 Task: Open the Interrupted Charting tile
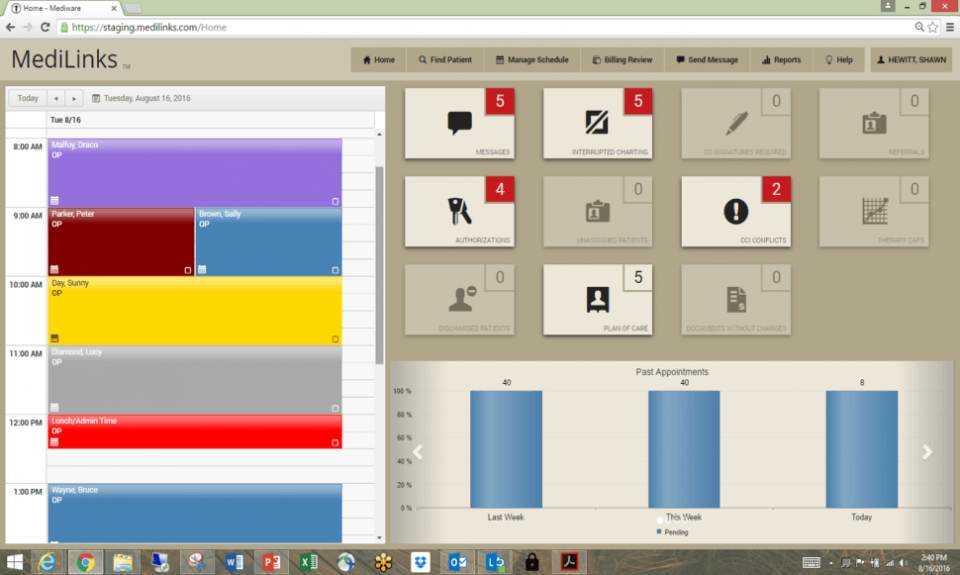click(597, 124)
